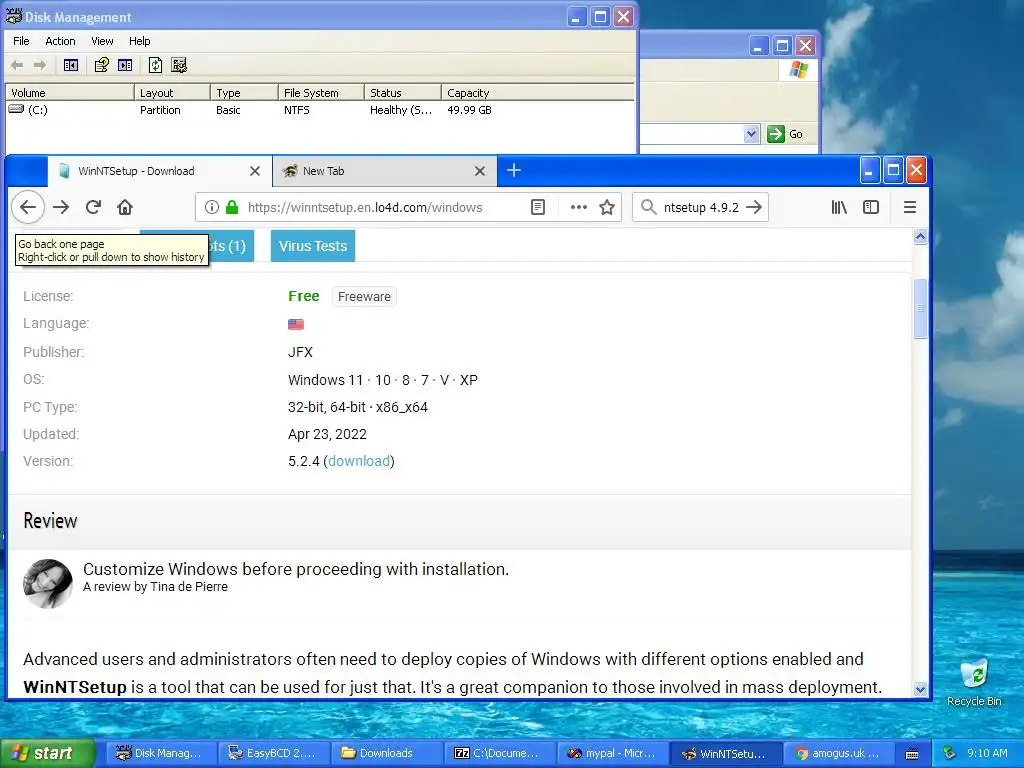Image resolution: width=1024 pixels, height=768 pixels.
Task: Go back one page in browser
Action: point(27,208)
